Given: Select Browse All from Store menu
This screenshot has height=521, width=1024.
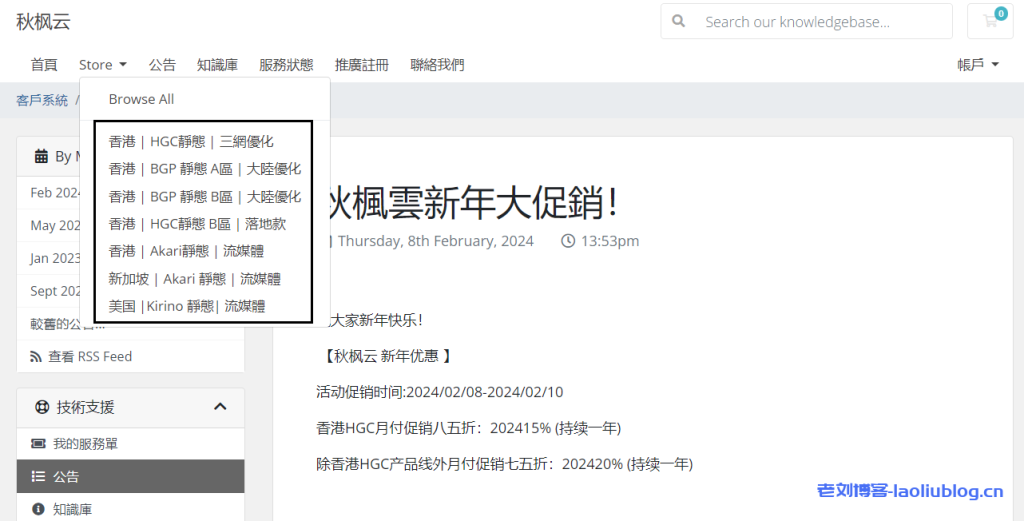Looking at the screenshot, I should point(141,99).
